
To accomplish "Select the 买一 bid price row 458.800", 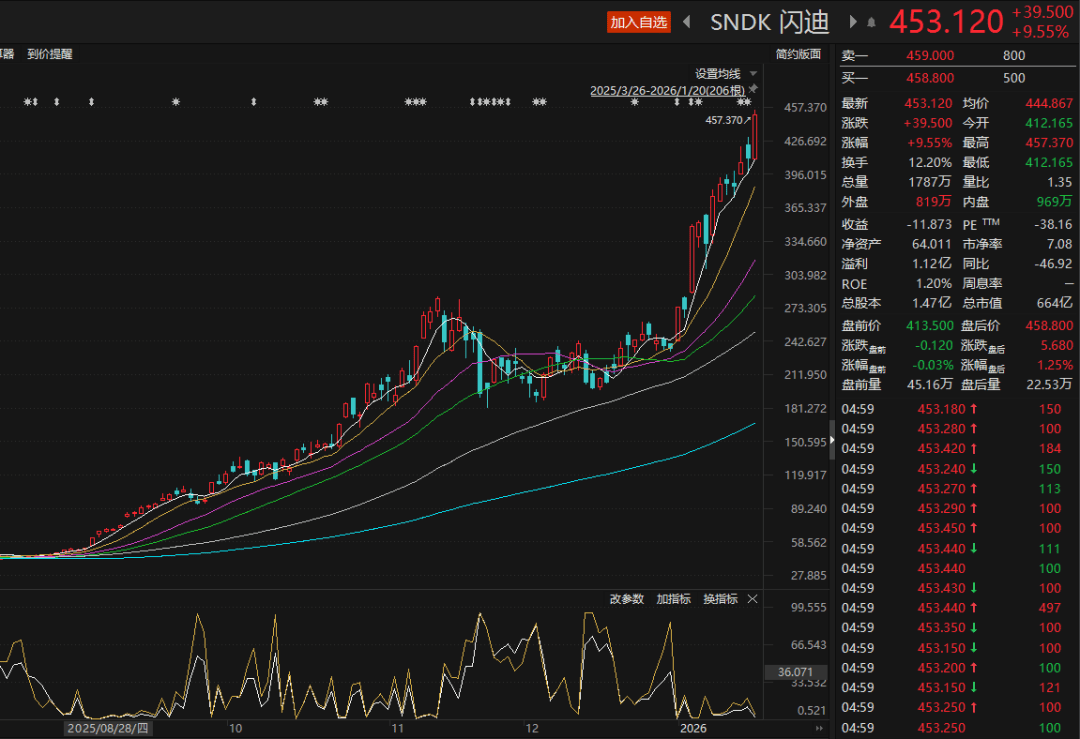I will tap(930, 77).
